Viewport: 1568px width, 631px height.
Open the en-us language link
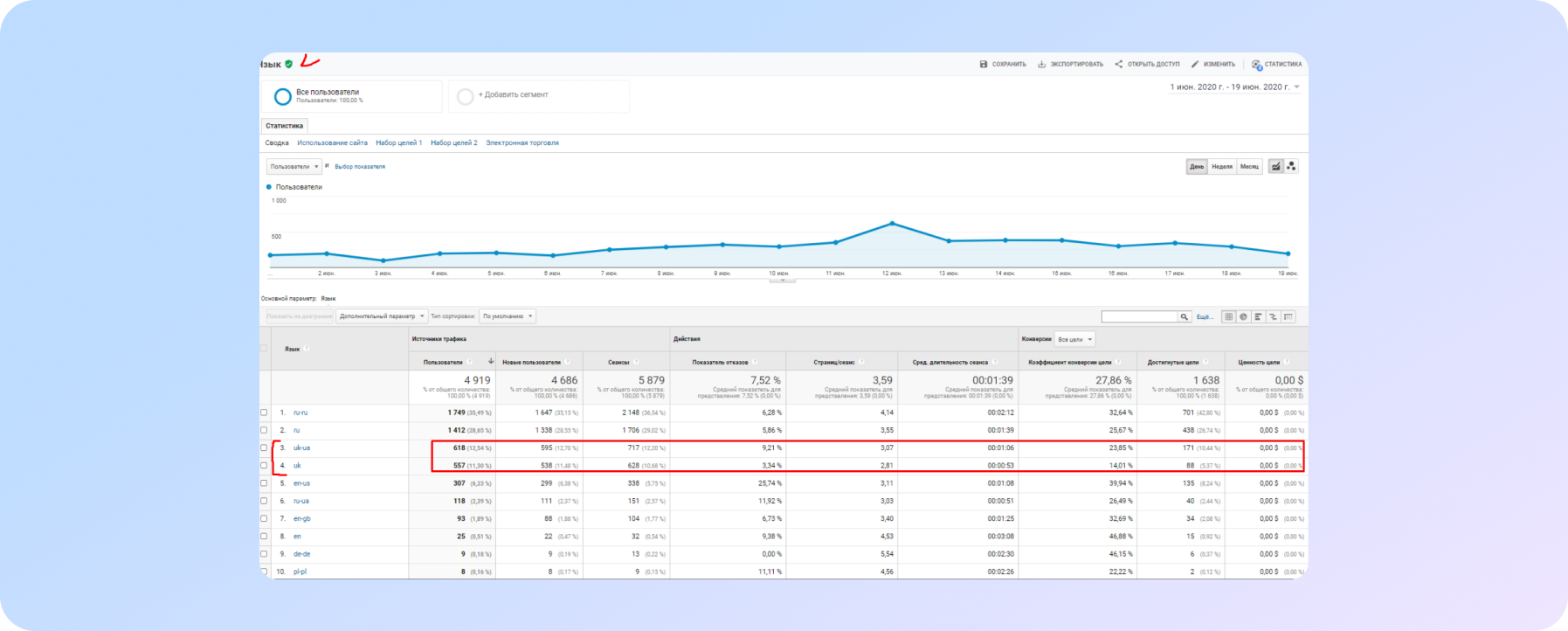(x=301, y=483)
